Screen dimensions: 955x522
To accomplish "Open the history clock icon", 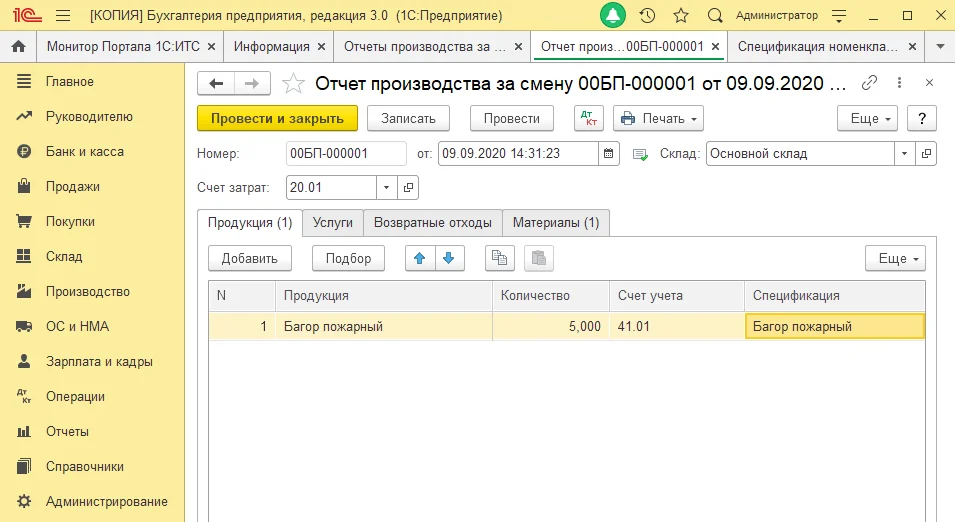I will [x=647, y=16].
